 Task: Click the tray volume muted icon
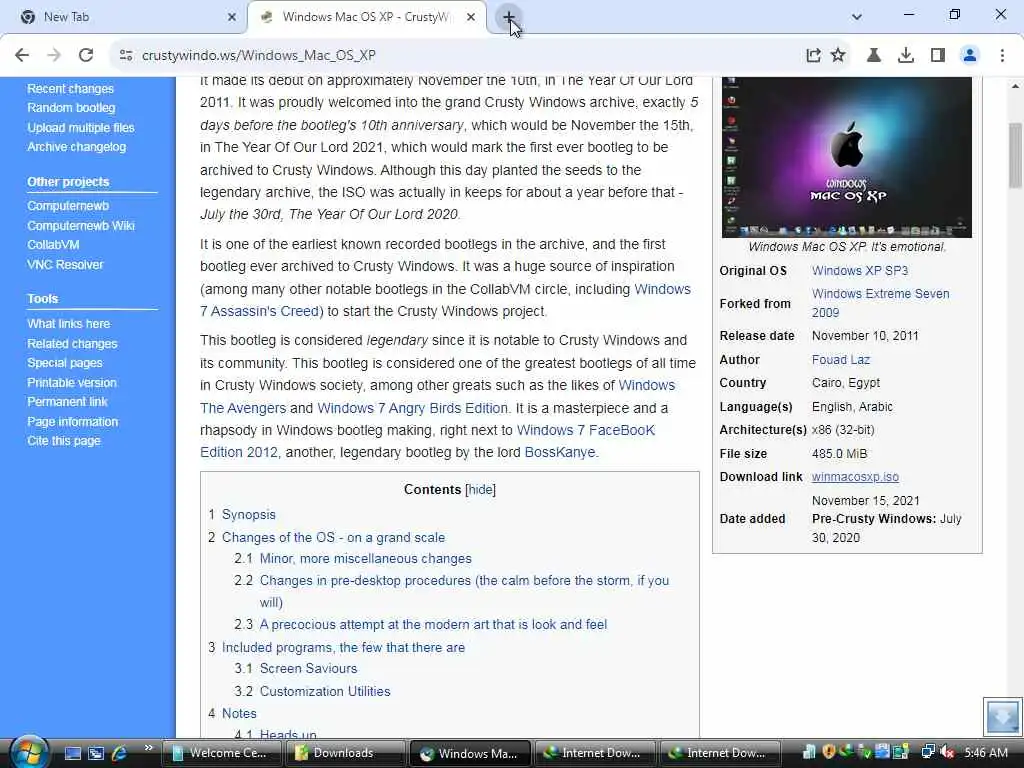[948, 752]
